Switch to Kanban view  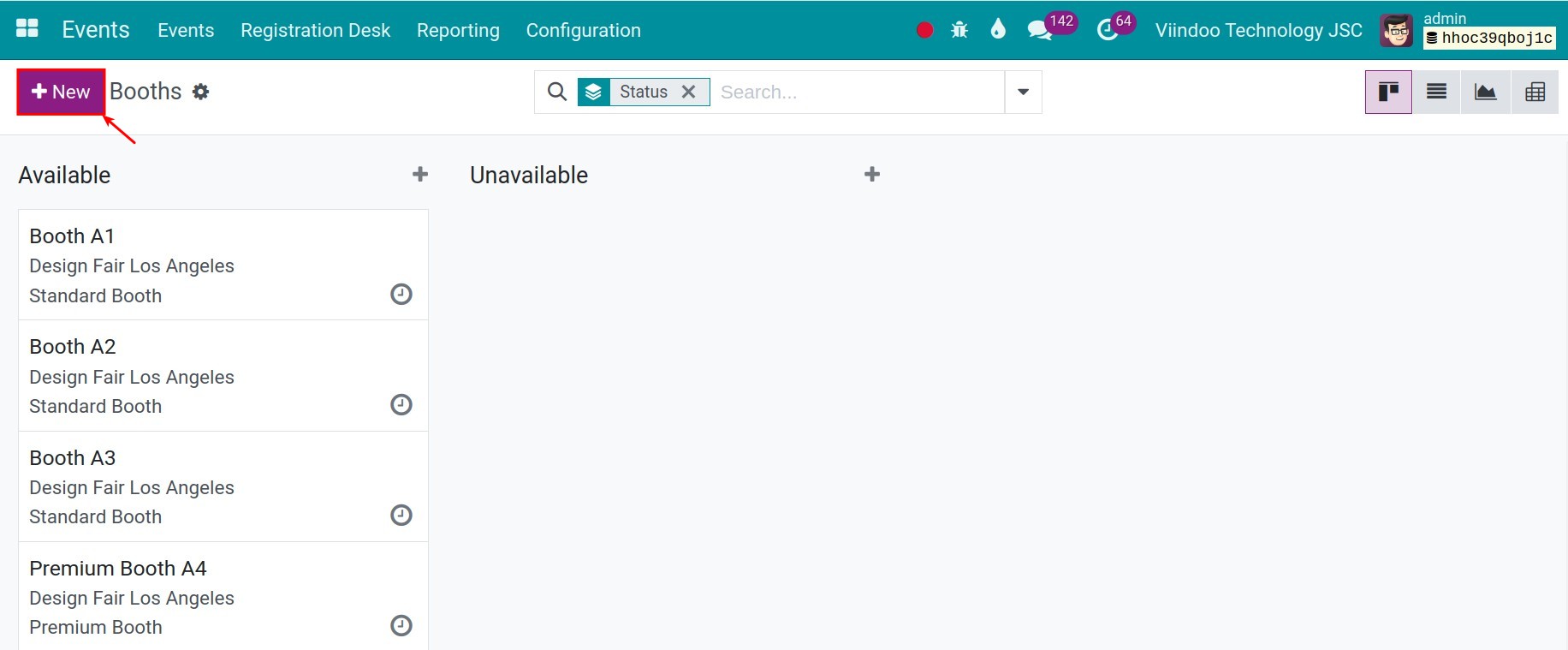coord(1388,92)
